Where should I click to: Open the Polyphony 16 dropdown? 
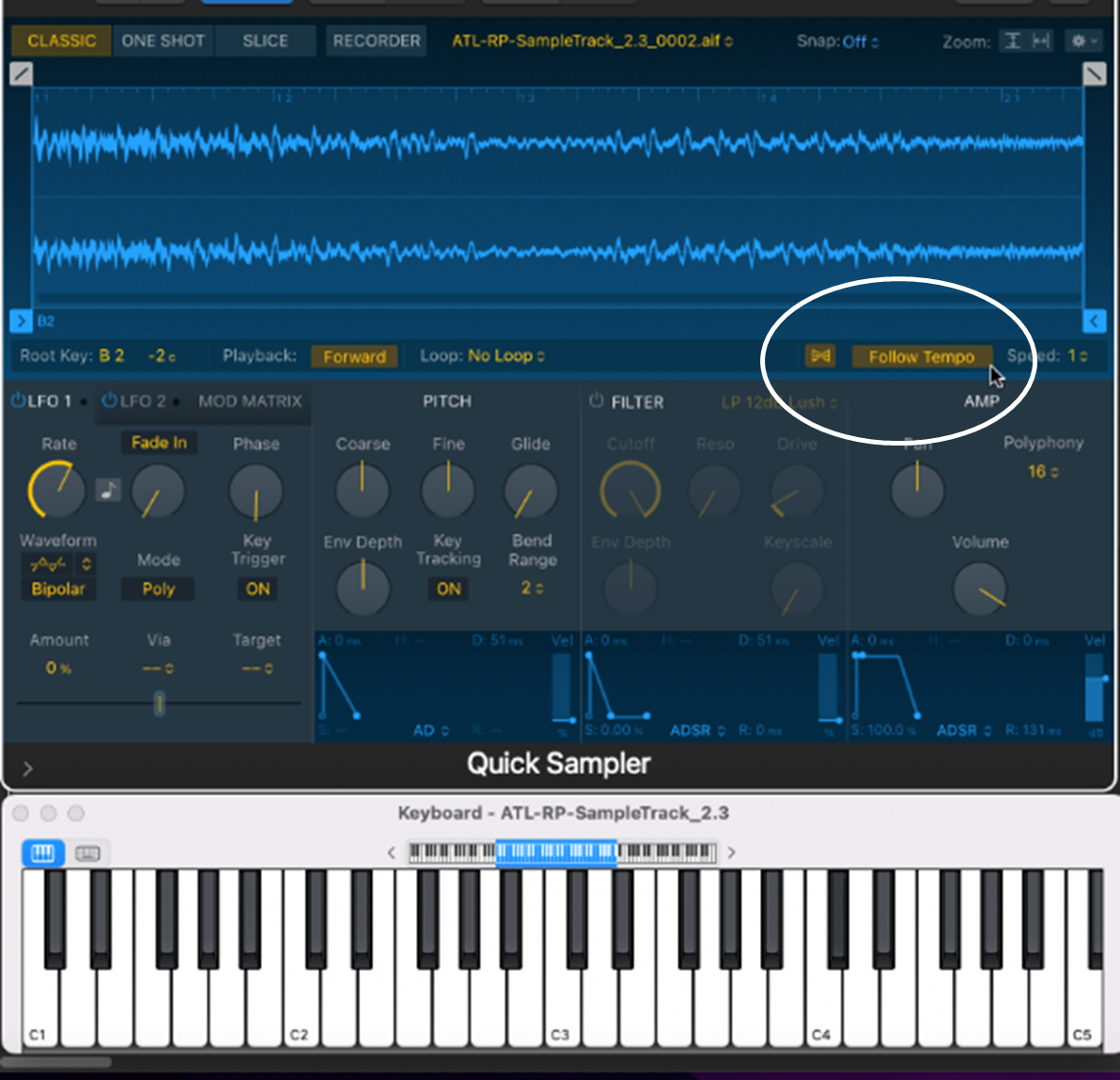[x=1043, y=472]
